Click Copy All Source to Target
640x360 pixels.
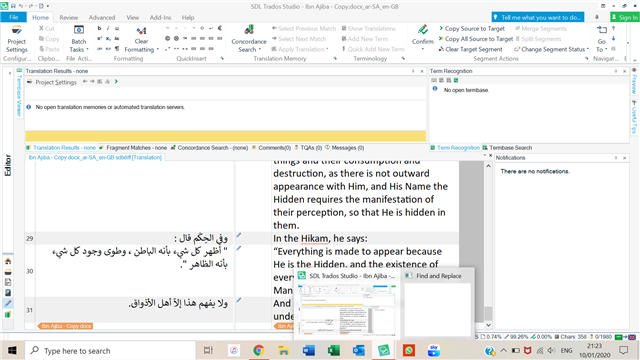click(x=476, y=39)
